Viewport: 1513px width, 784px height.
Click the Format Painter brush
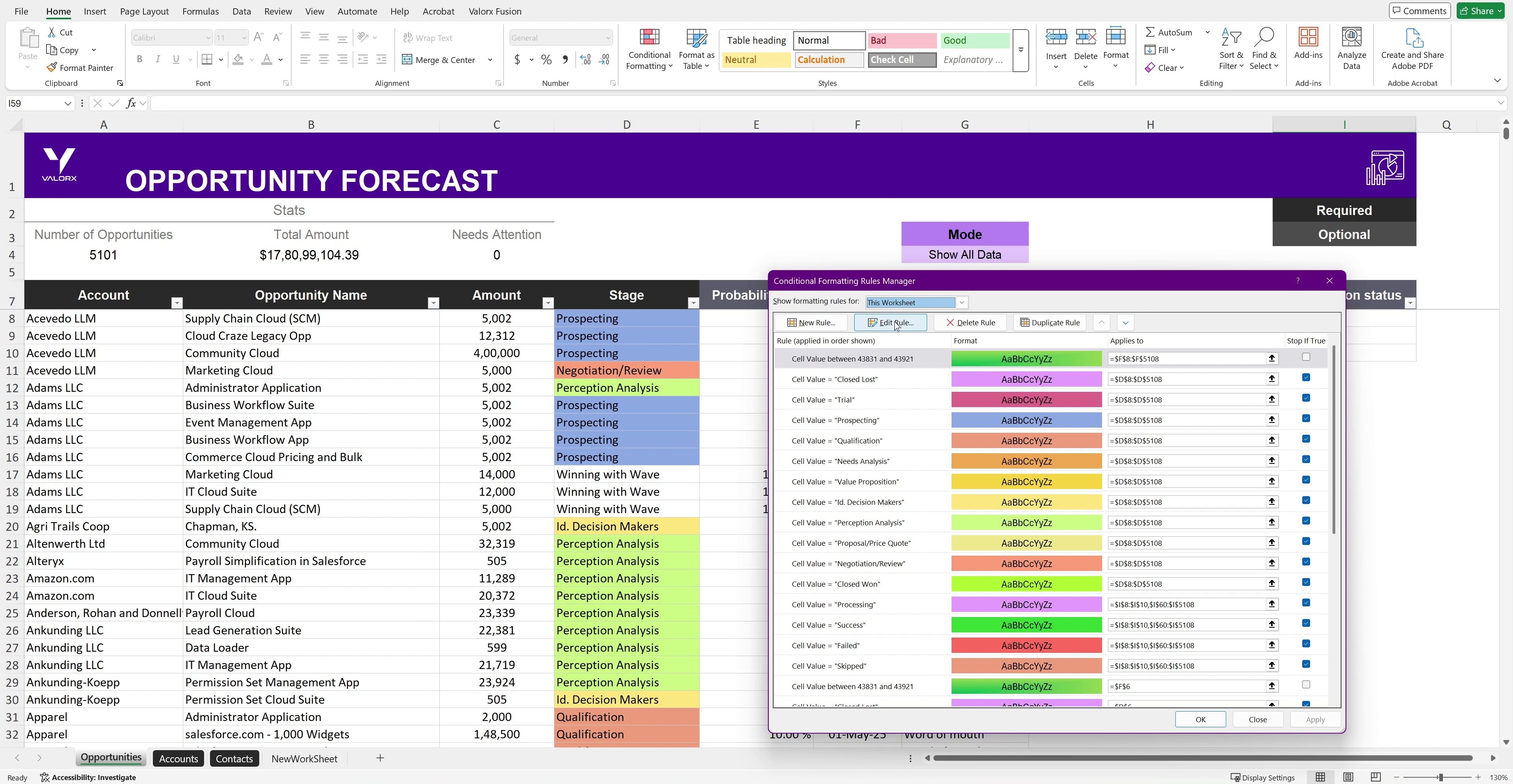coord(52,67)
